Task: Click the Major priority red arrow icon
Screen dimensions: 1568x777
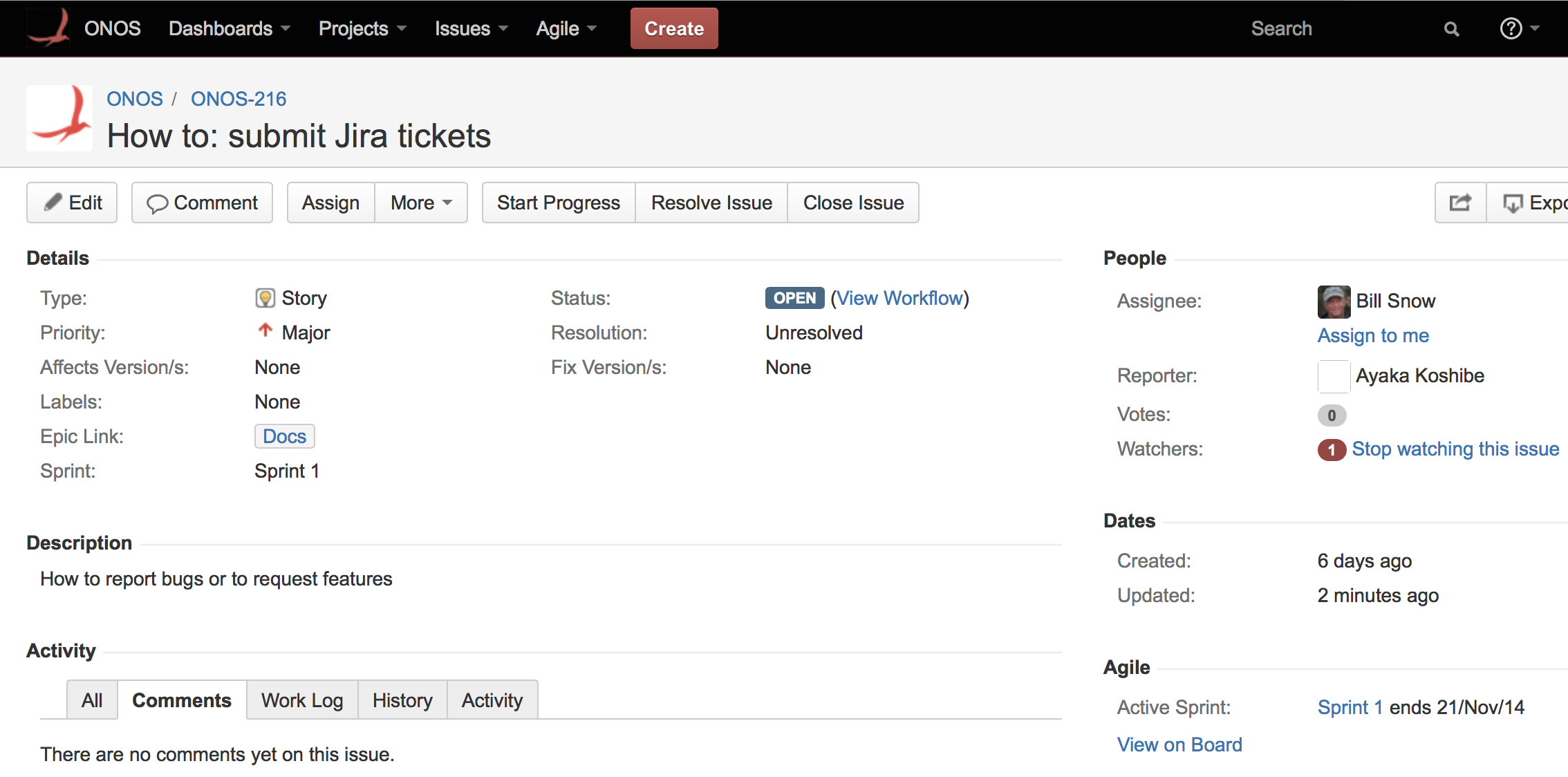Action: (x=265, y=331)
